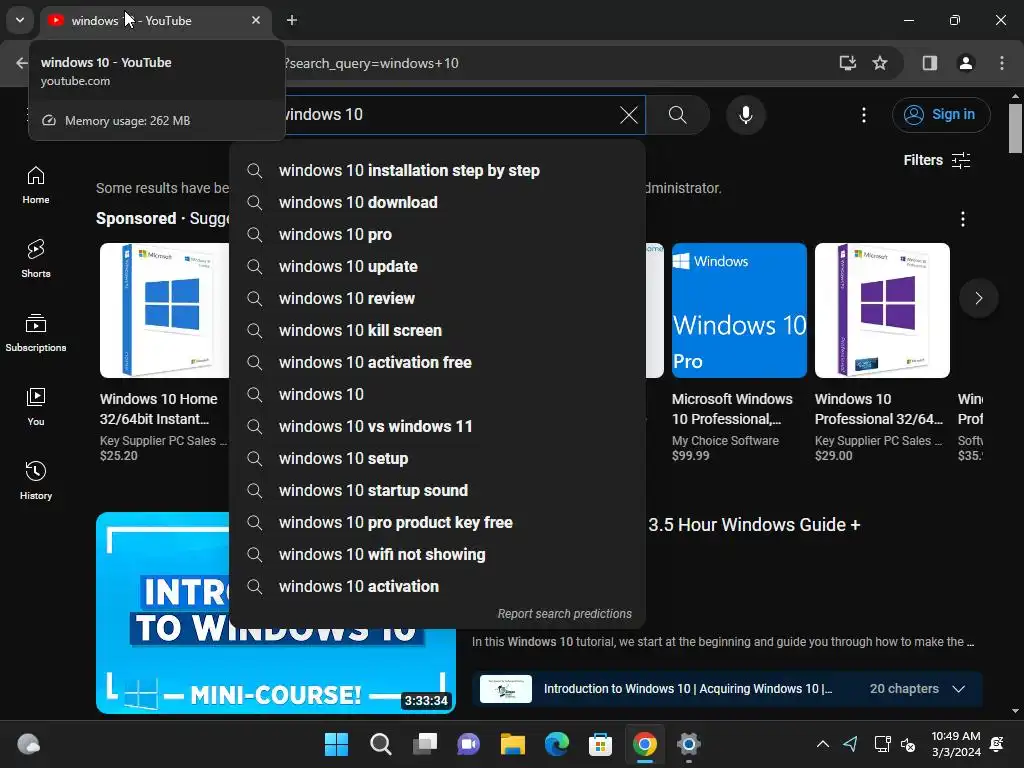Click the page vertical scrollbar thumb
The width and height of the screenshot is (1024, 768).
point(1015,129)
